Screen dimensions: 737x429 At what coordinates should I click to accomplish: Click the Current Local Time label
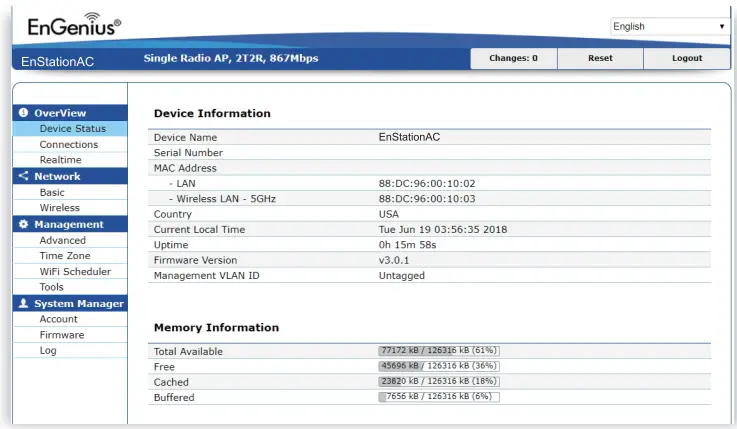pyautogui.click(x=199, y=229)
